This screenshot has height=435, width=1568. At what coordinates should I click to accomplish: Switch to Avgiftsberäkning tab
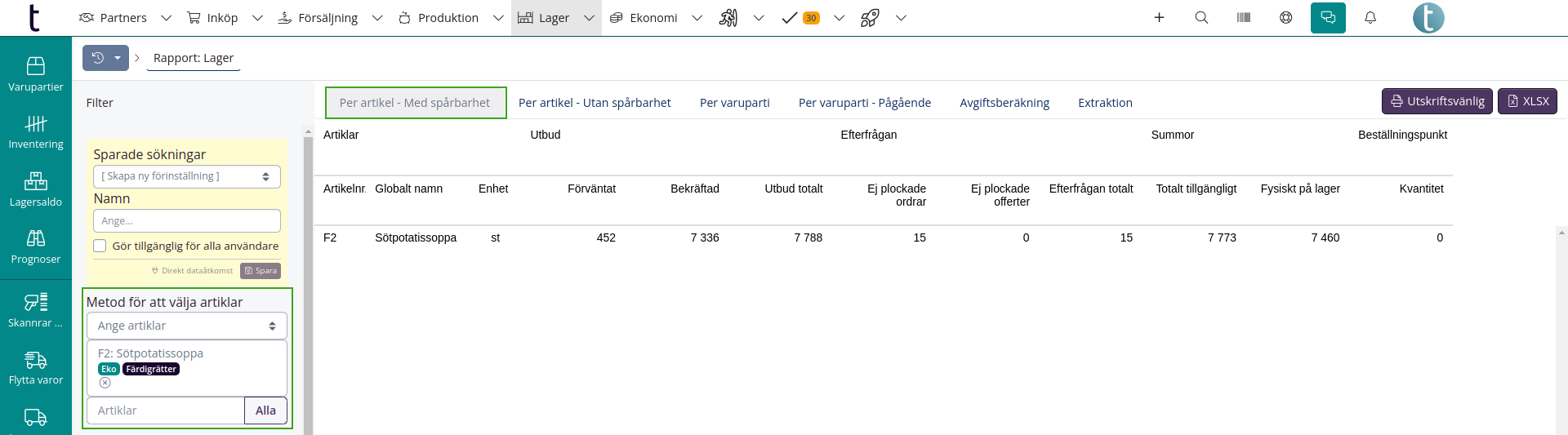[1004, 103]
